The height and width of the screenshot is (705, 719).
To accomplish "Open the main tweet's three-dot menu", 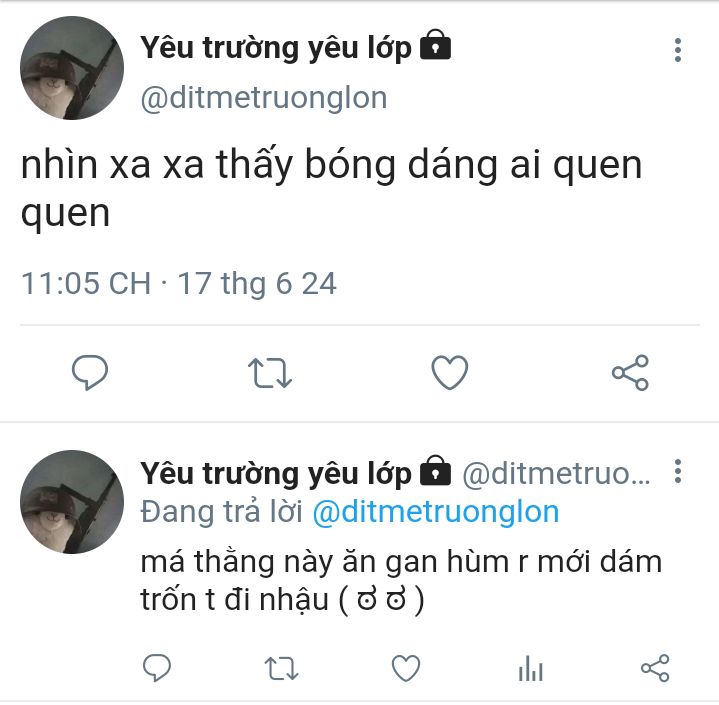I will (x=678, y=50).
